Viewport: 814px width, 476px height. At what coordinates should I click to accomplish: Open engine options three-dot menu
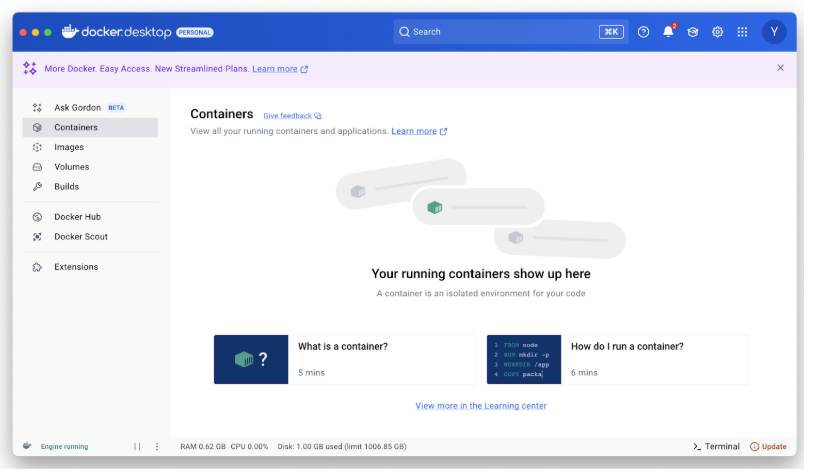(x=157, y=447)
